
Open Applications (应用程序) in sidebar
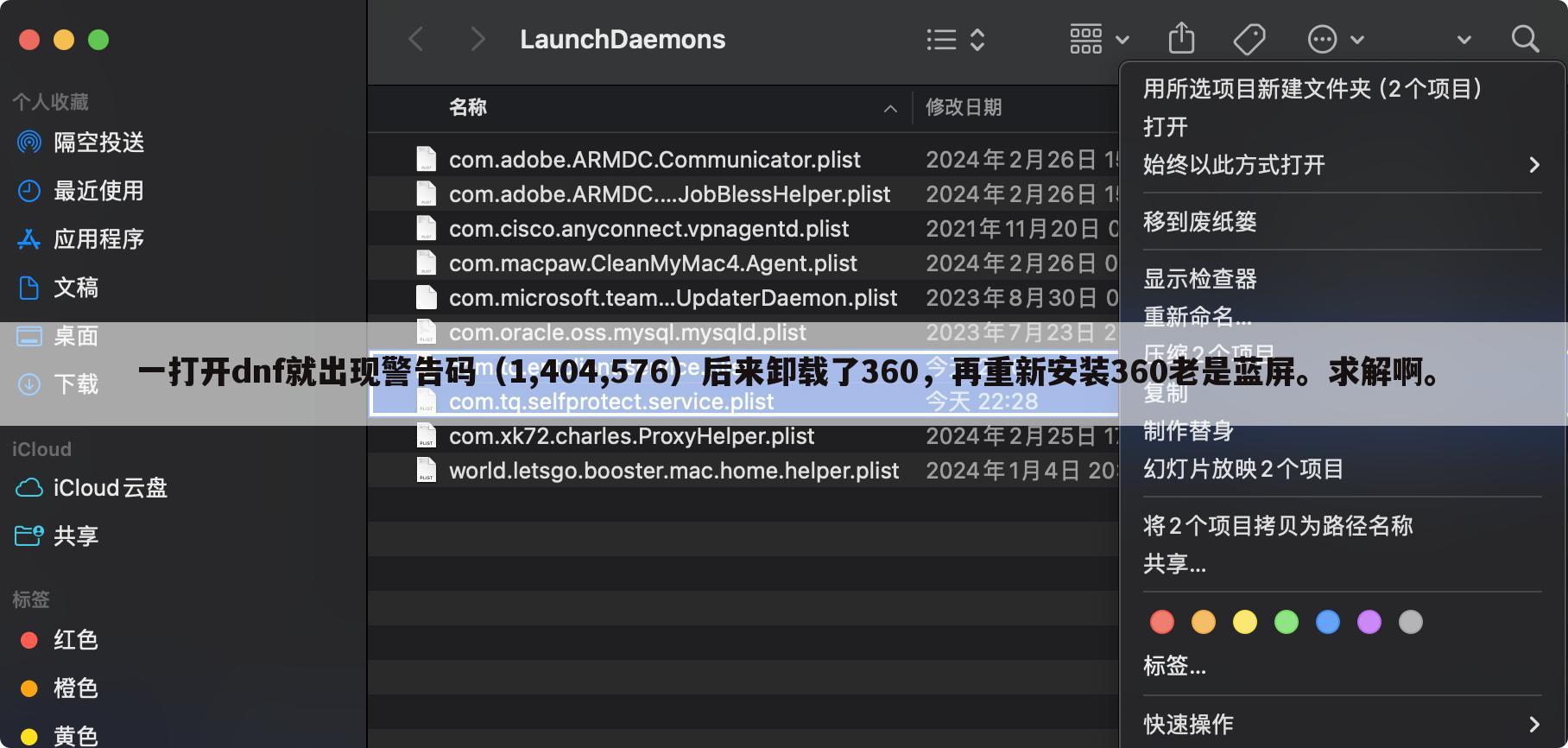click(x=81, y=239)
